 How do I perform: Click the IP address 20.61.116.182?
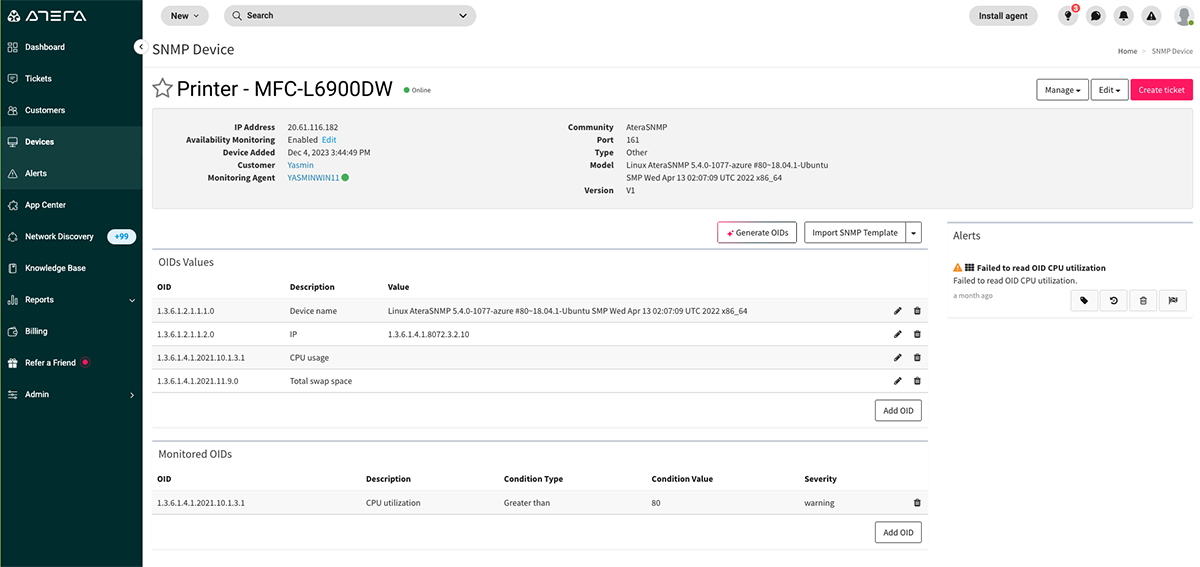click(x=312, y=127)
